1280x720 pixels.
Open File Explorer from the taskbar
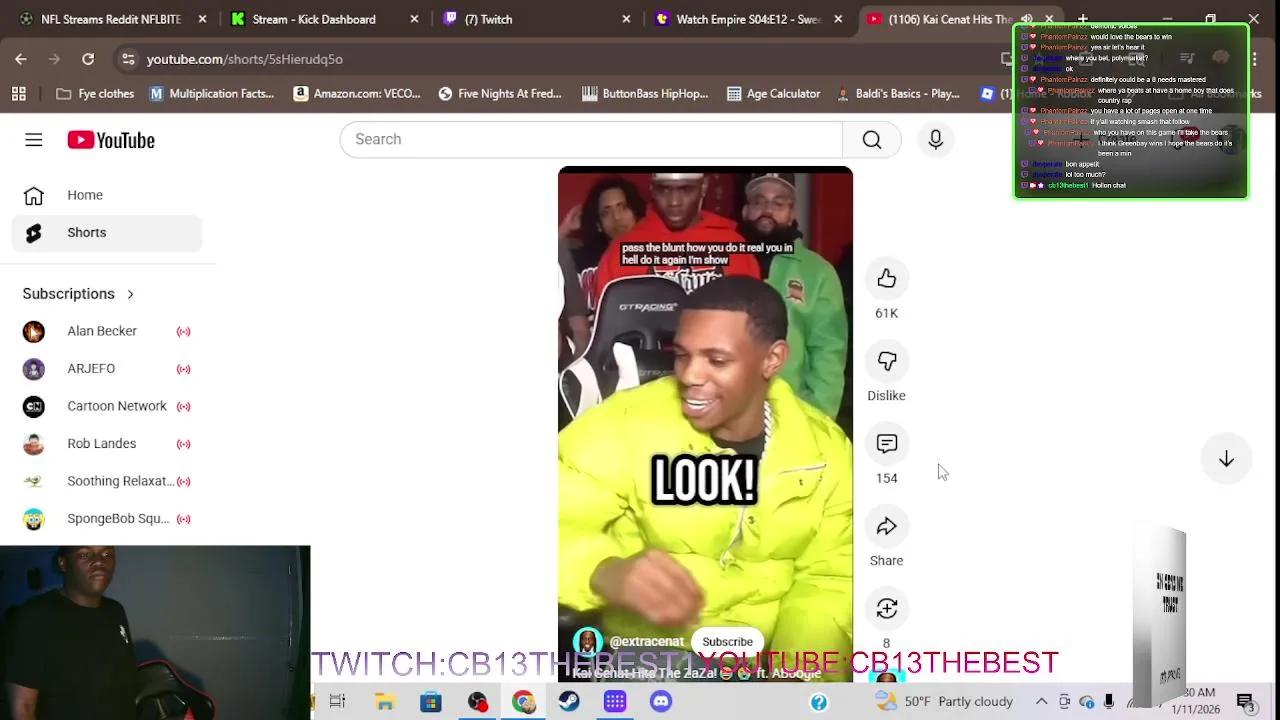(384, 701)
